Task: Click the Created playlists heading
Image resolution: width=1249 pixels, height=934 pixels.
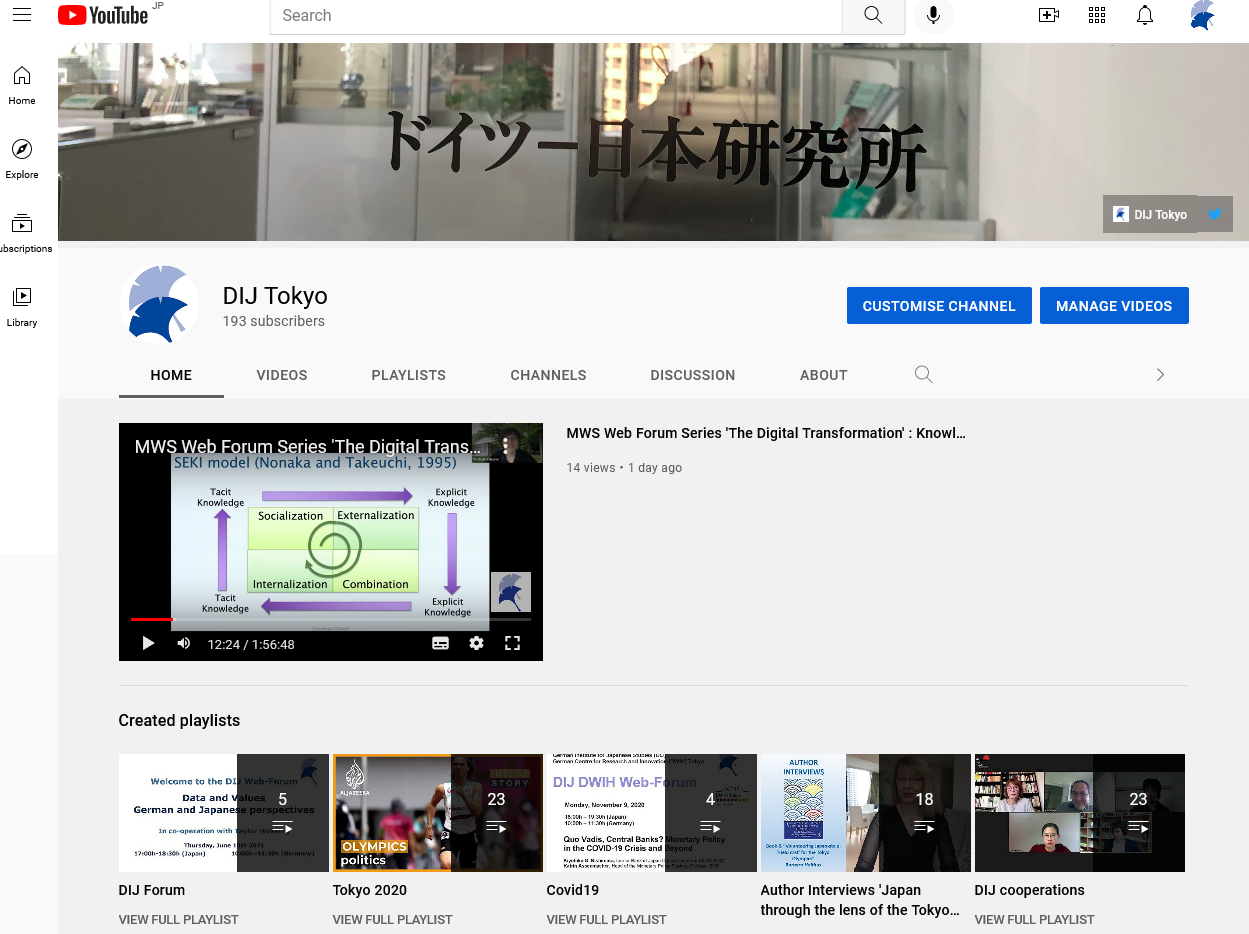Action: point(180,720)
